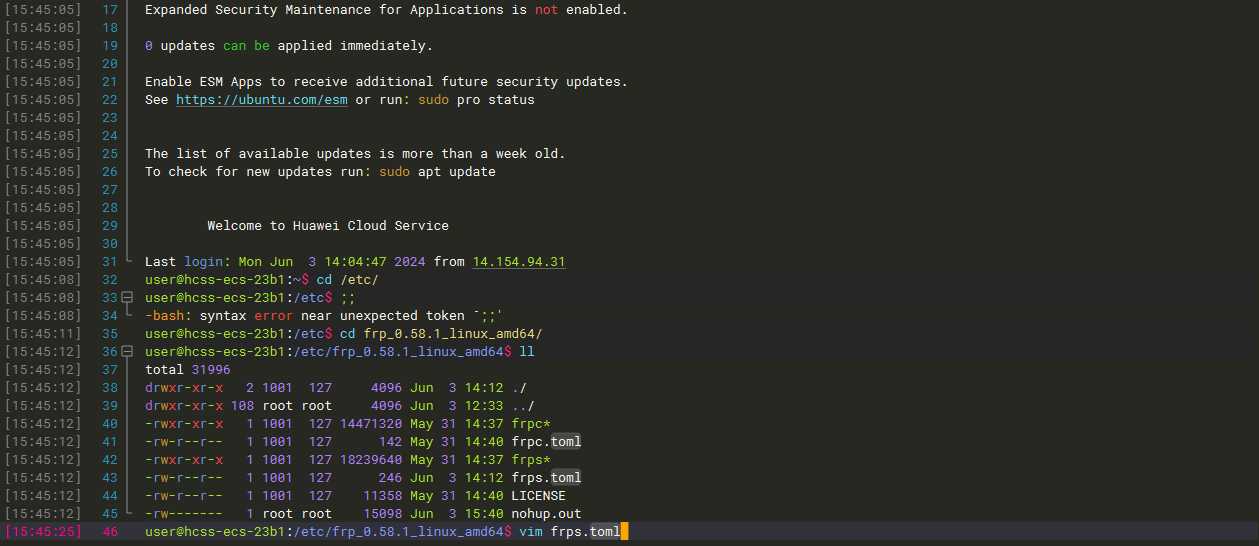Click line number 31 in the gutter

coord(110,262)
